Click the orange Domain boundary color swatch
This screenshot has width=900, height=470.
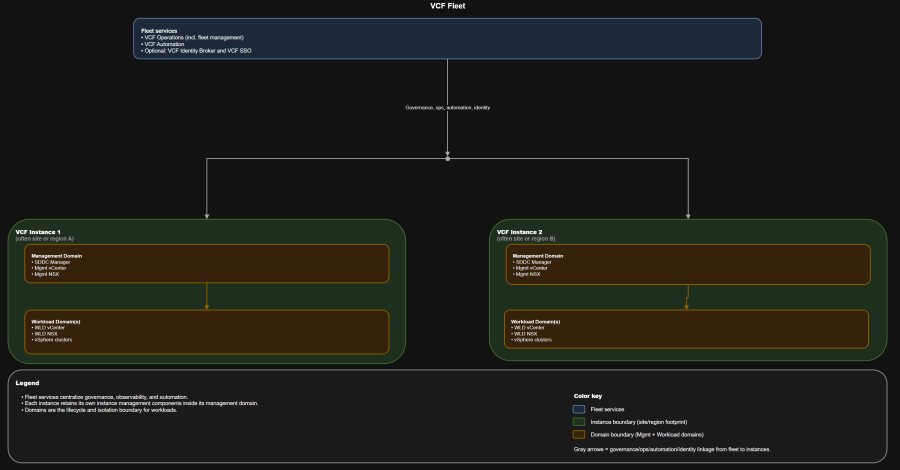click(579, 434)
